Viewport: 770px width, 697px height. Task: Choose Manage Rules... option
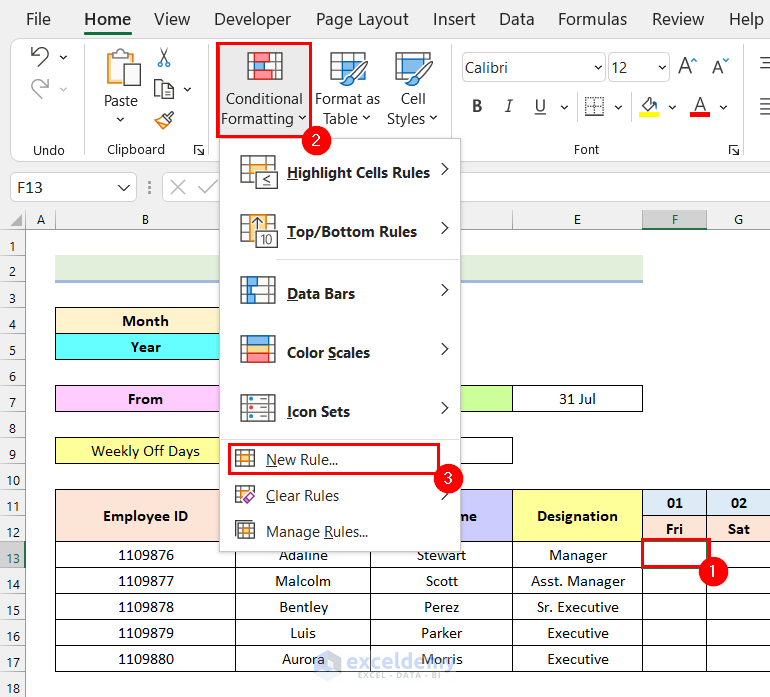340,531
